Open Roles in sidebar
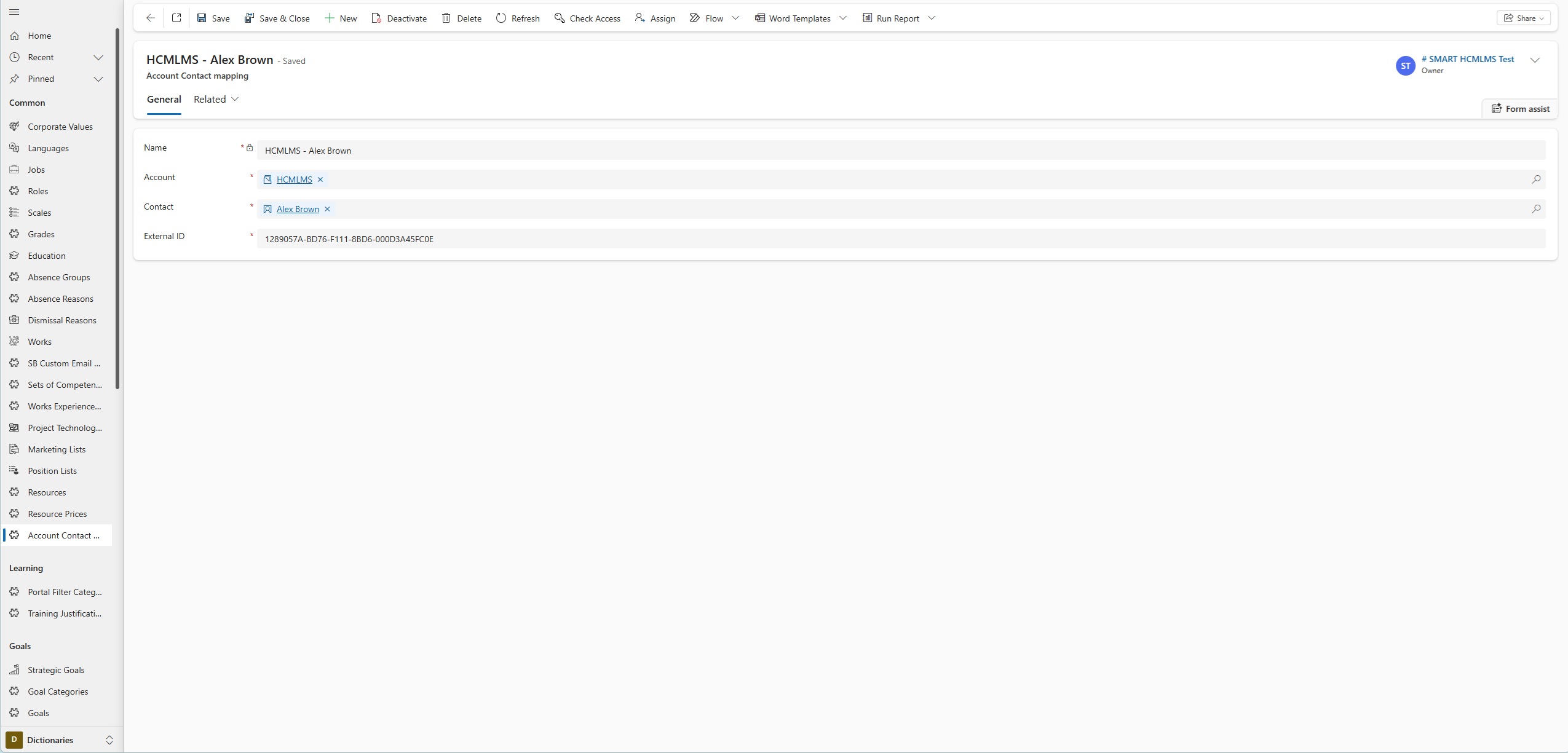The width and height of the screenshot is (1568, 753). (57, 191)
